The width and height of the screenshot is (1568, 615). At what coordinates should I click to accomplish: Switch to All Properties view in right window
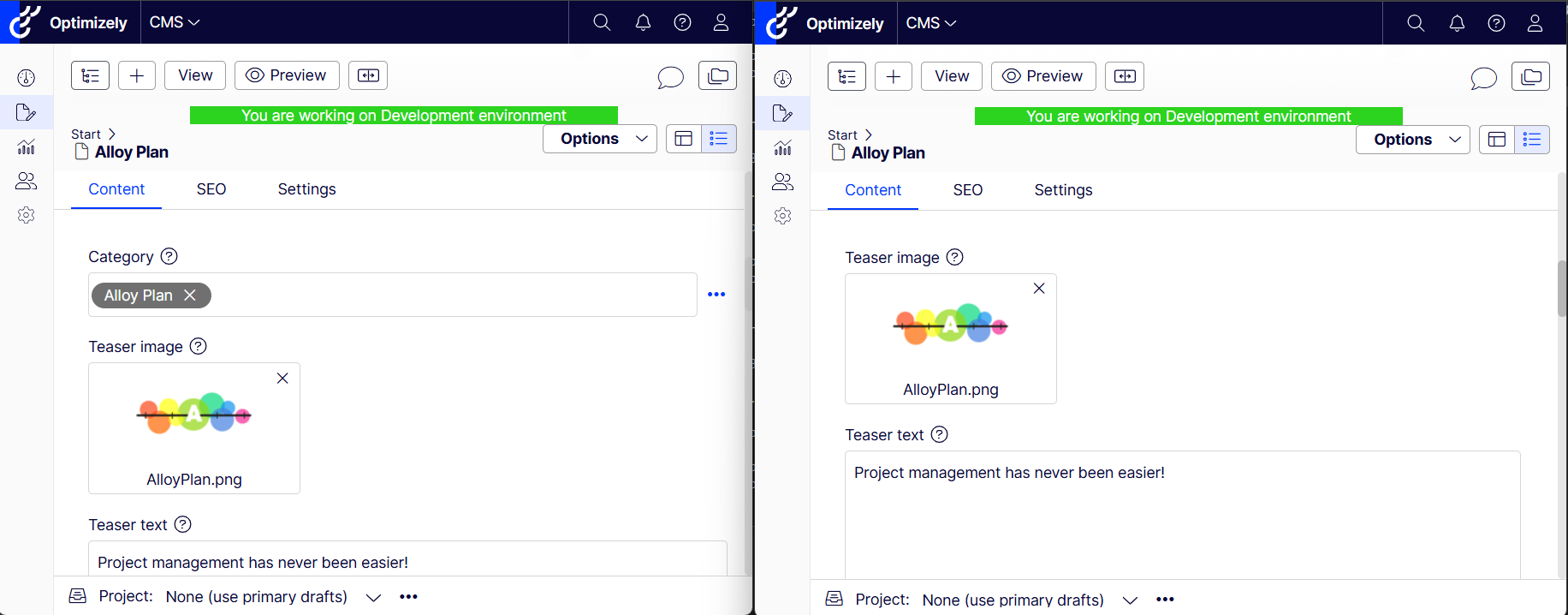coord(1532,140)
